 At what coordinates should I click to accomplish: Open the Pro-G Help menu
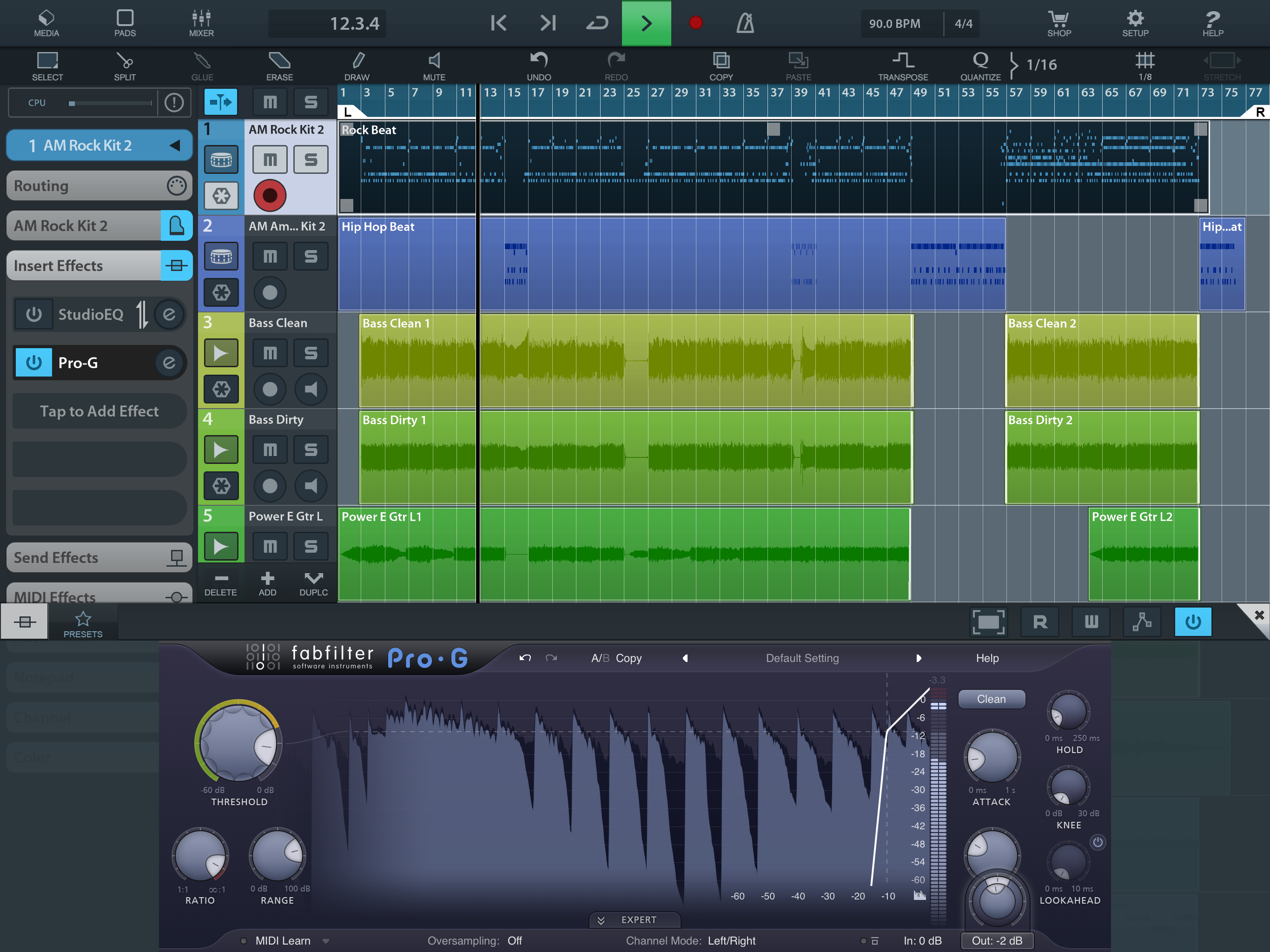point(986,658)
